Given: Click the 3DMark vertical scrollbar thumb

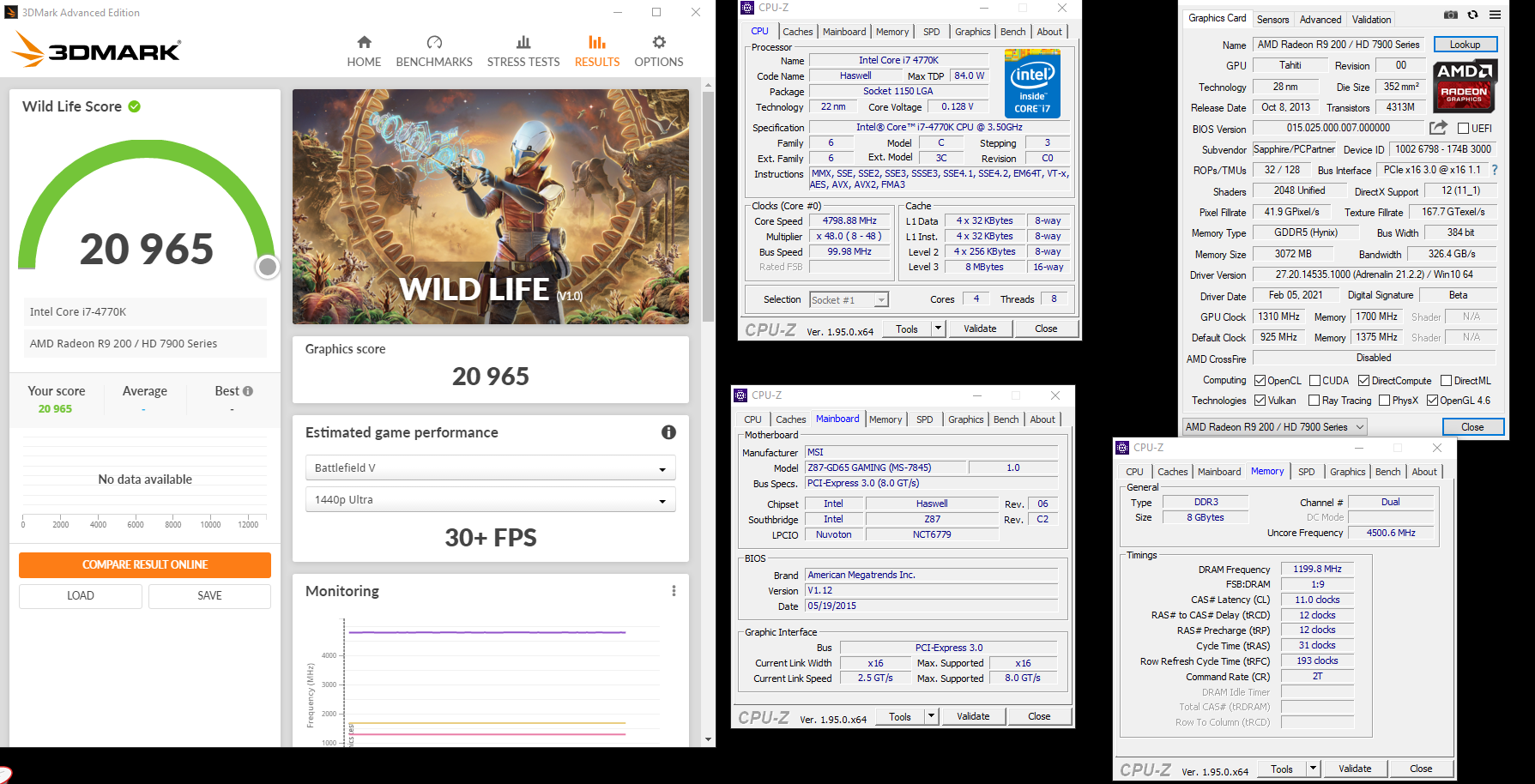Looking at the screenshot, I should [708, 206].
